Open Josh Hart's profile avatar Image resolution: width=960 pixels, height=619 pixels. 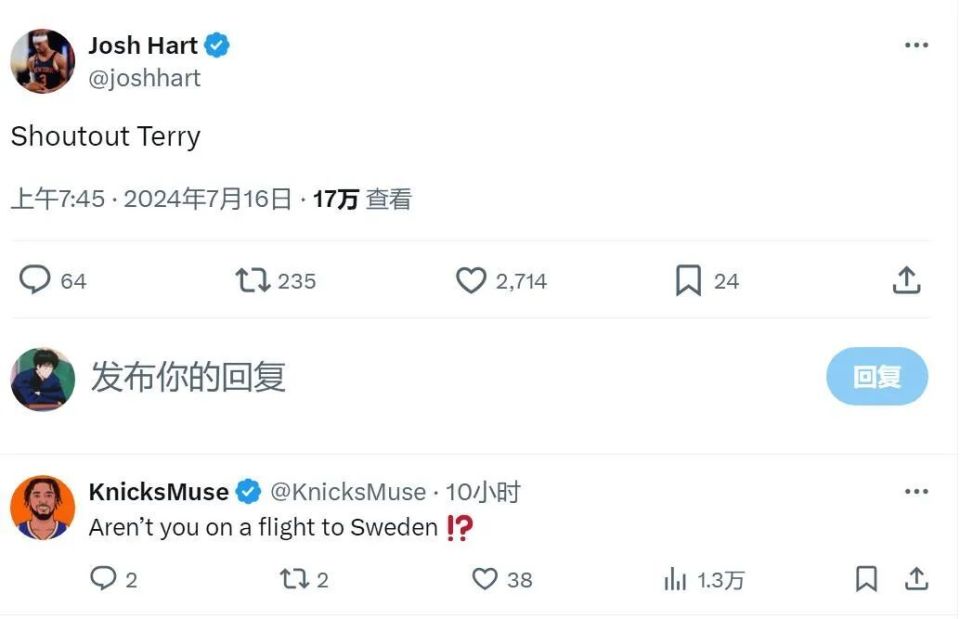(x=42, y=60)
